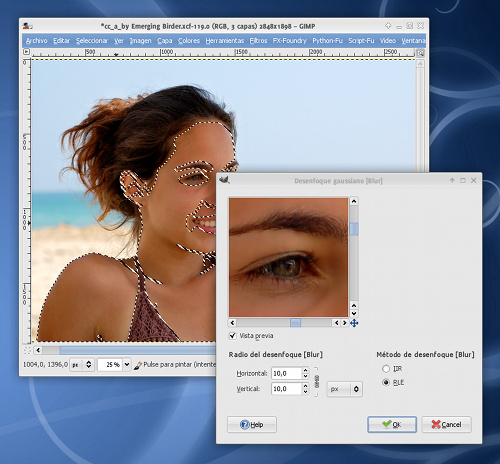Viewport: 500px width, 464px height.
Task: Select the RLE blur method
Action: click(x=386, y=382)
